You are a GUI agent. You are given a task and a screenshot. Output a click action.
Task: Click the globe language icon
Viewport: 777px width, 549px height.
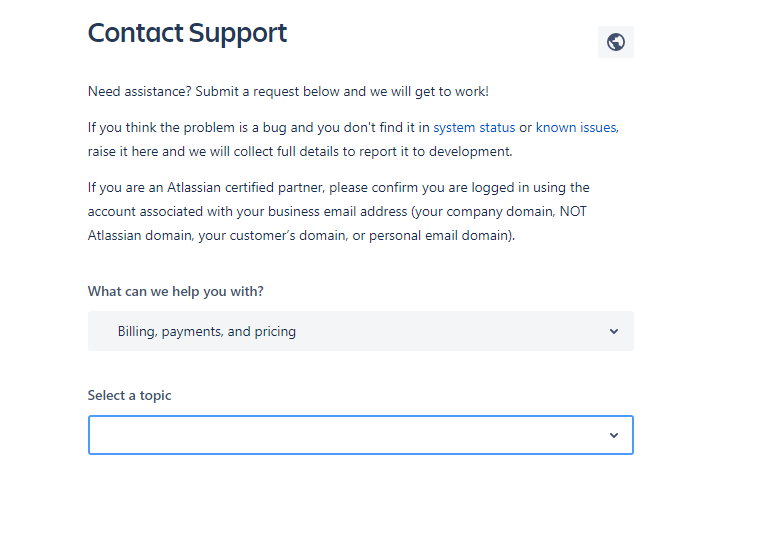pos(615,42)
